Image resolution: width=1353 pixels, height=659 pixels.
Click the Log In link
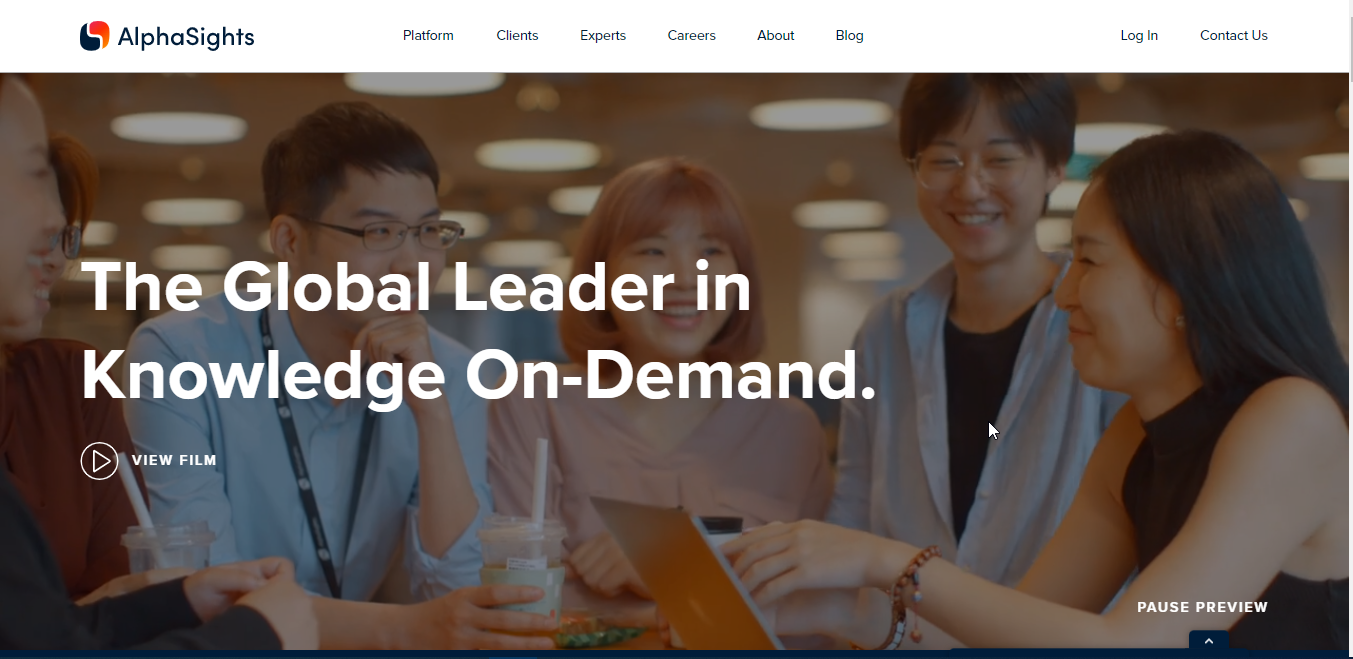pos(1139,35)
